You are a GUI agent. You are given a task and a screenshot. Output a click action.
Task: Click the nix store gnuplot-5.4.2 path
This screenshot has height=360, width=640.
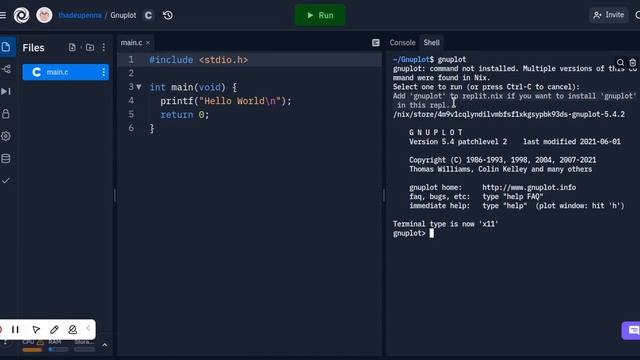coord(509,114)
